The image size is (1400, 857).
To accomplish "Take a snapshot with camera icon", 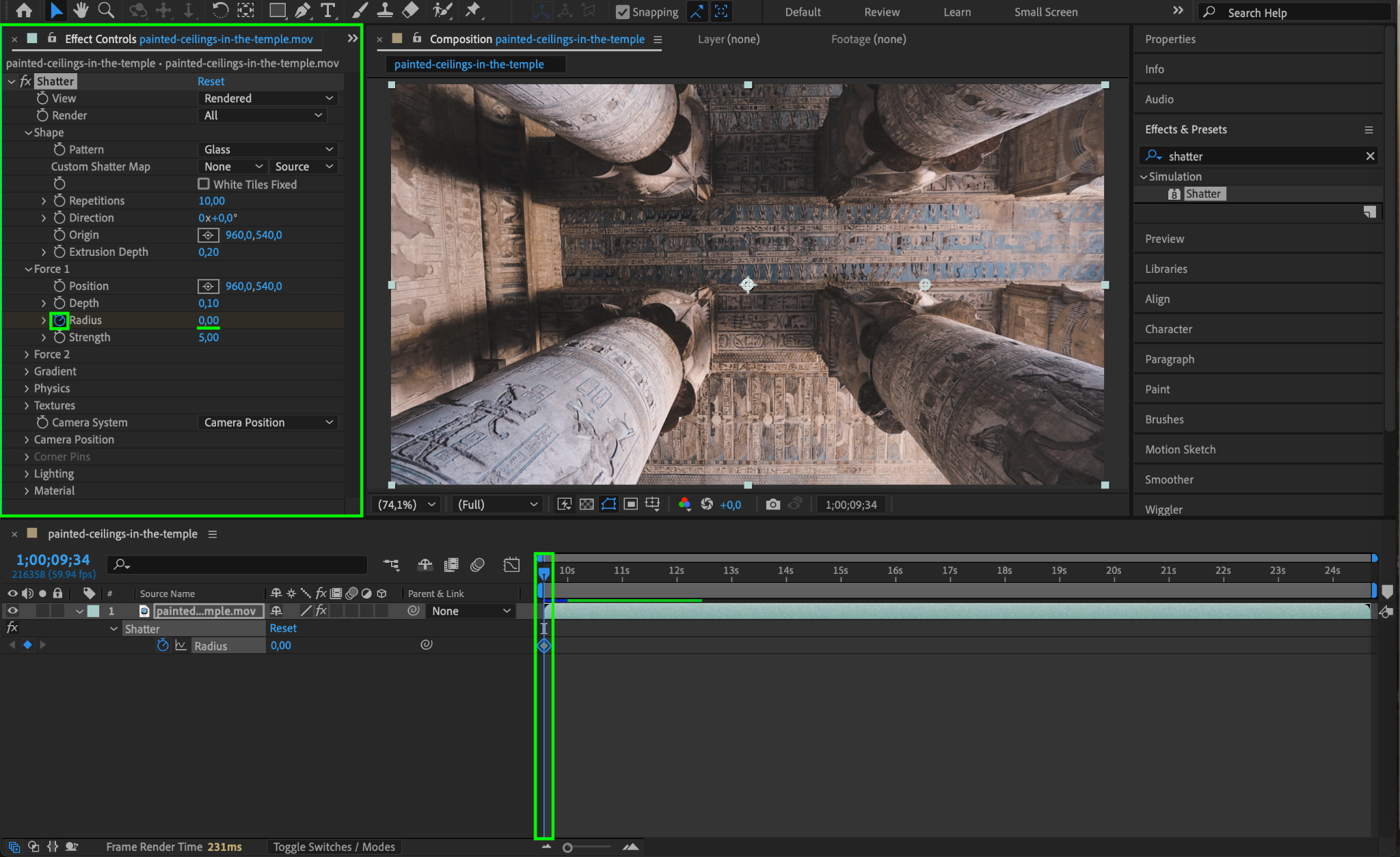I will click(772, 504).
